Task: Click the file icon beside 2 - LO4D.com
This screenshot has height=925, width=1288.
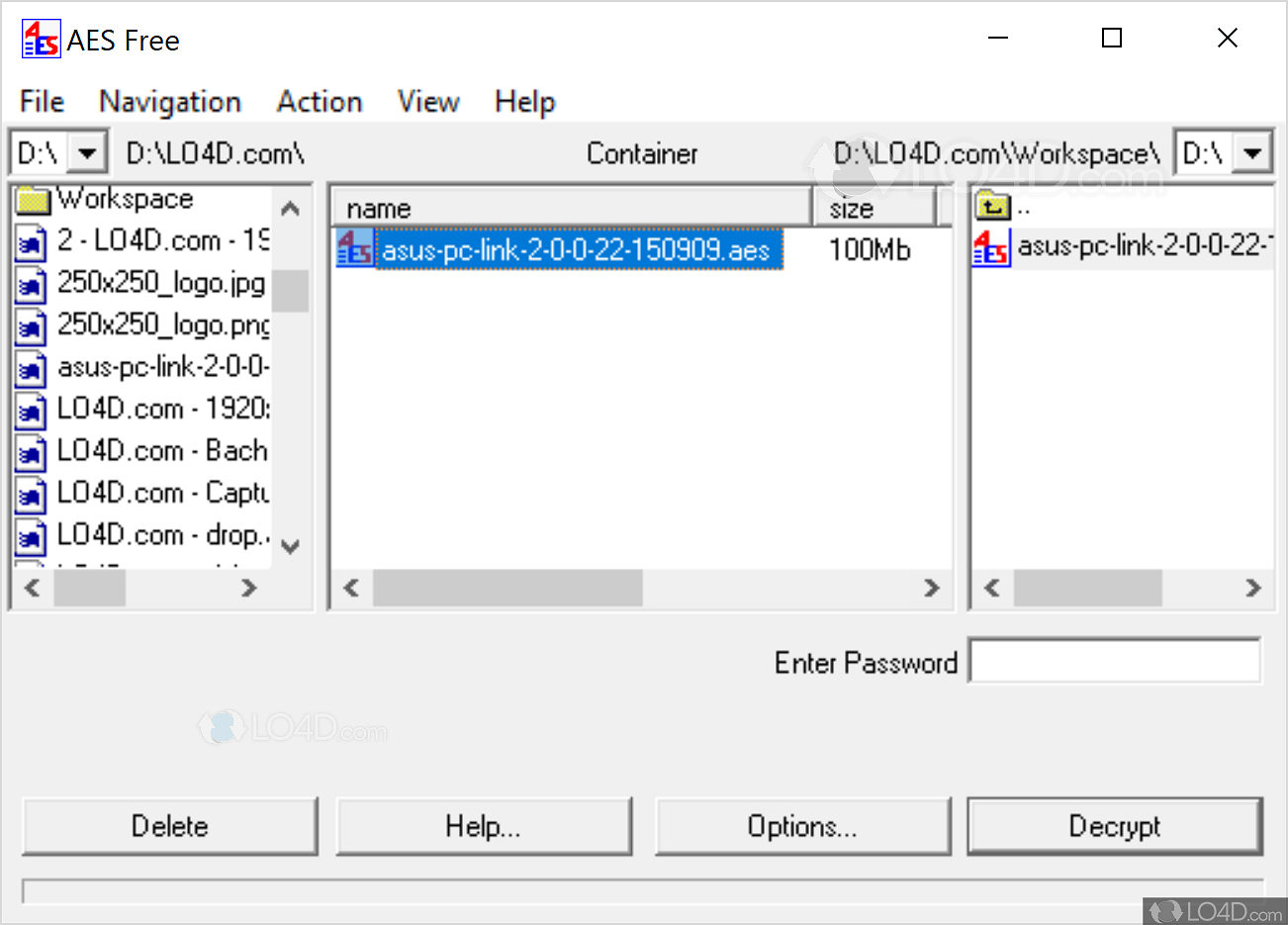Action: point(32,242)
